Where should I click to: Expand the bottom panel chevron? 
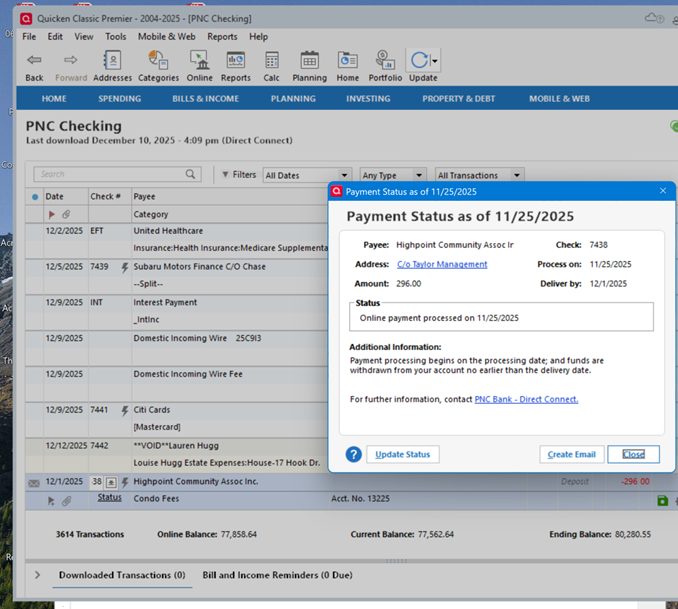[37, 575]
